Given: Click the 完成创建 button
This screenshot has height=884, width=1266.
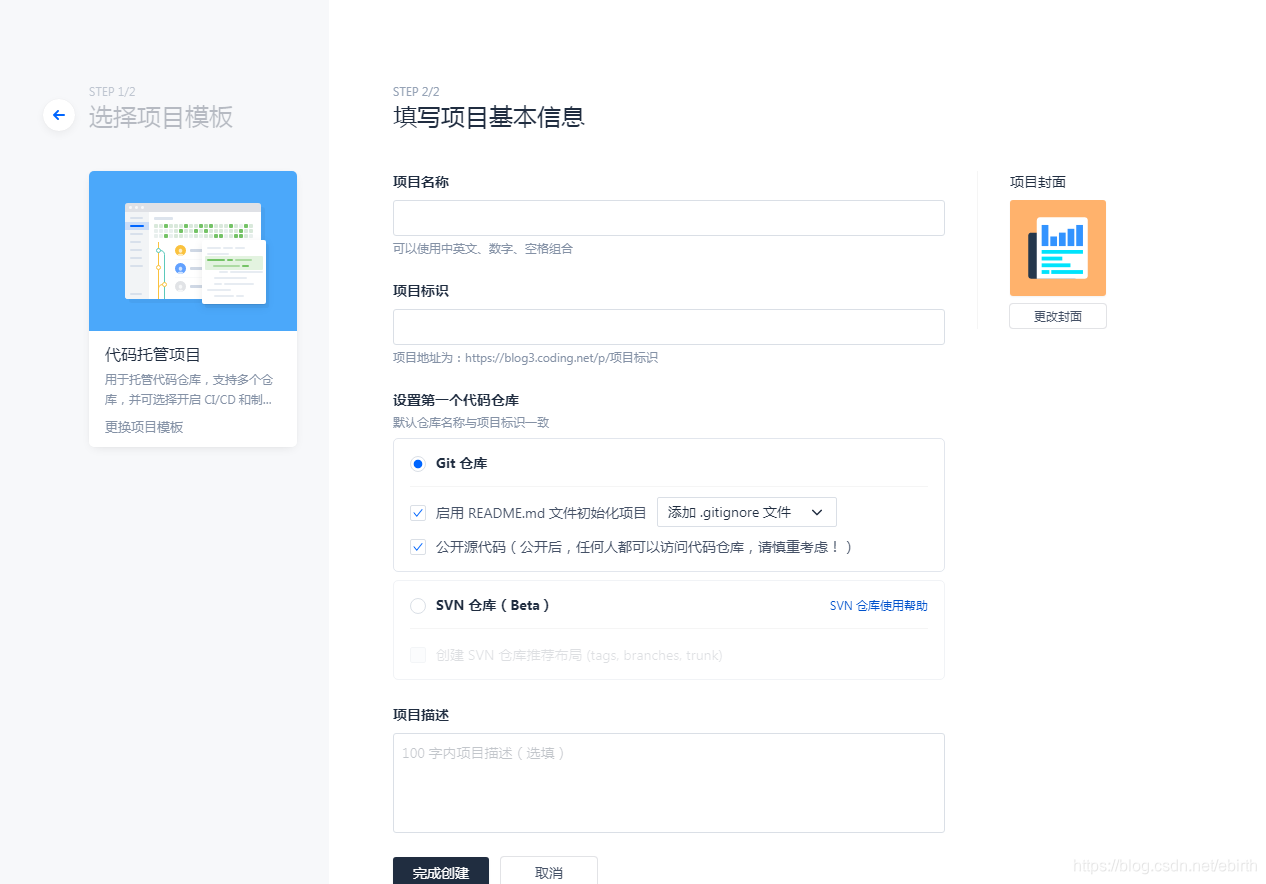Looking at the screenshot, I should coord(440,872).
